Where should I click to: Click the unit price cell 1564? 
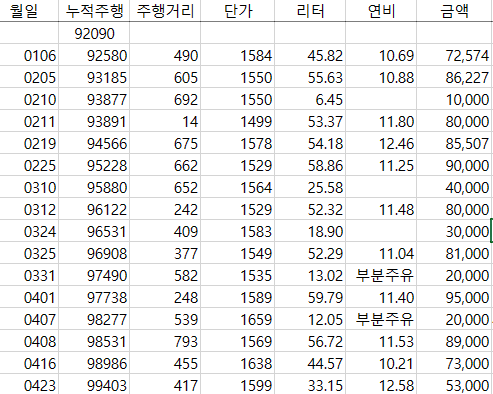point(238,187)
